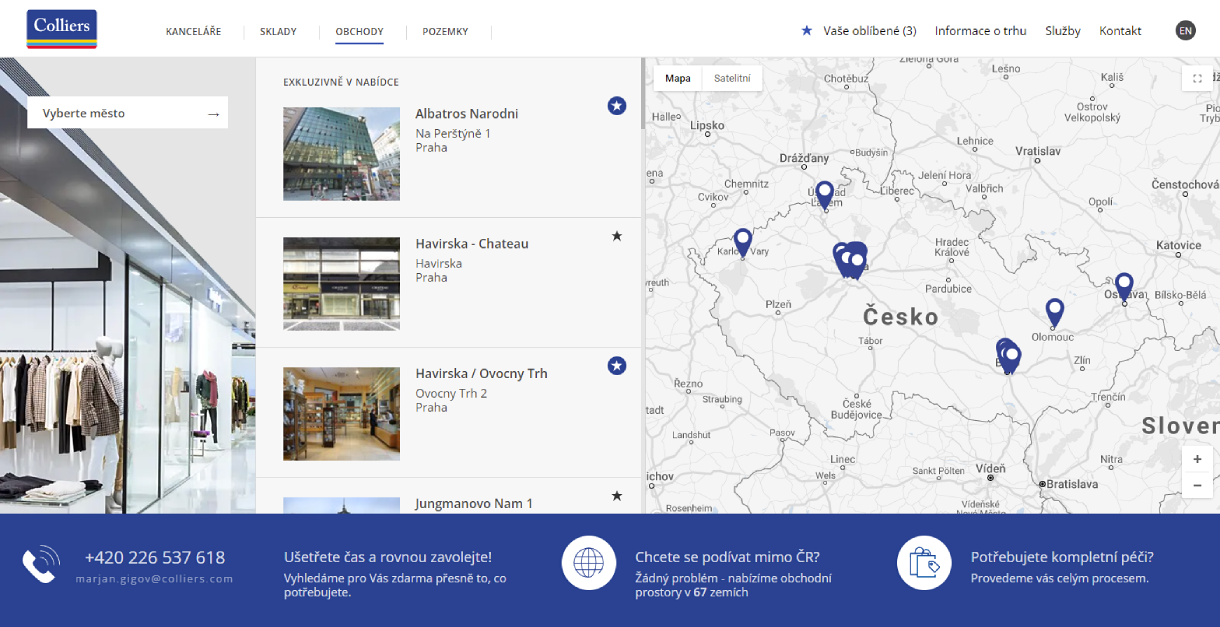Click the phone handset icon in footer

[x=40, y=565]
